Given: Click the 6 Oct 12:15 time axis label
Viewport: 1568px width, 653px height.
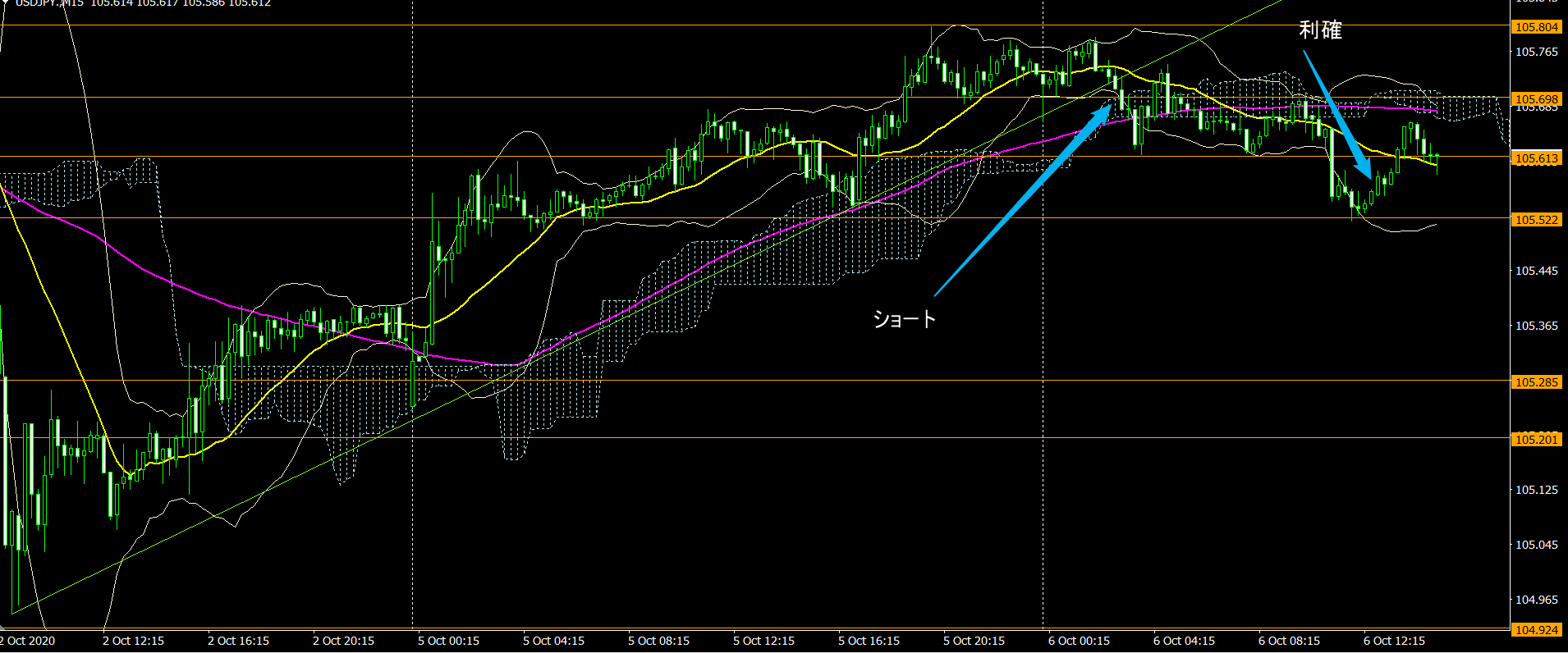Looking at the screenshot, I should point(1394,641).
